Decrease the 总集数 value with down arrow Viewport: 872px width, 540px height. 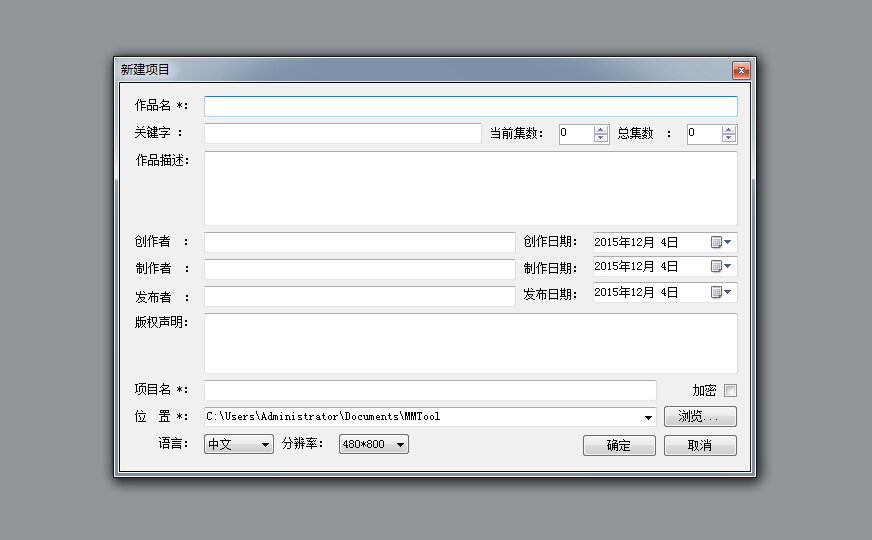coord(728,138)
